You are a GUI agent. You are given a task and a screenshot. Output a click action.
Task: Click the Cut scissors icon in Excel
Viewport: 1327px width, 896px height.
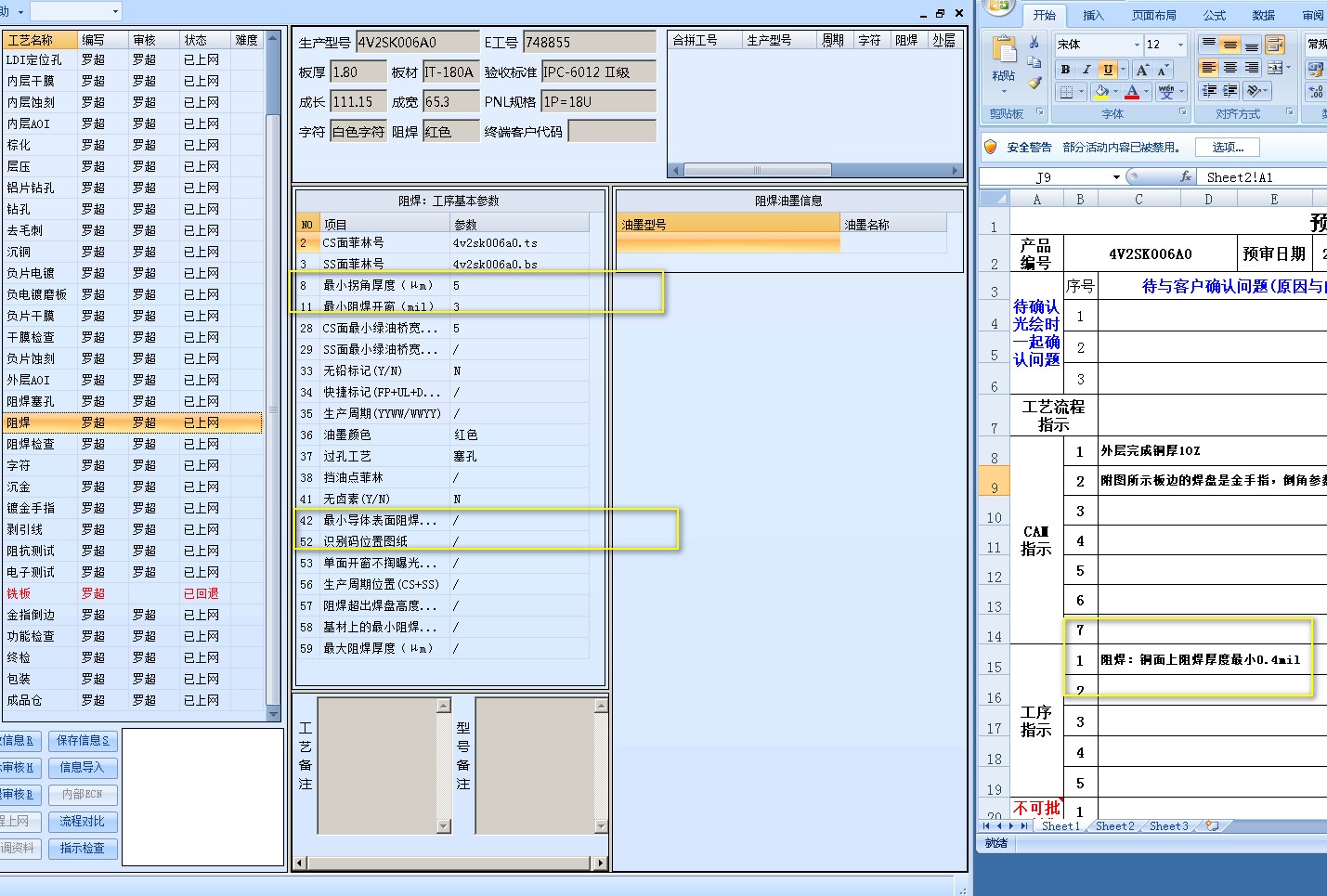click(x=1034, y=43)
